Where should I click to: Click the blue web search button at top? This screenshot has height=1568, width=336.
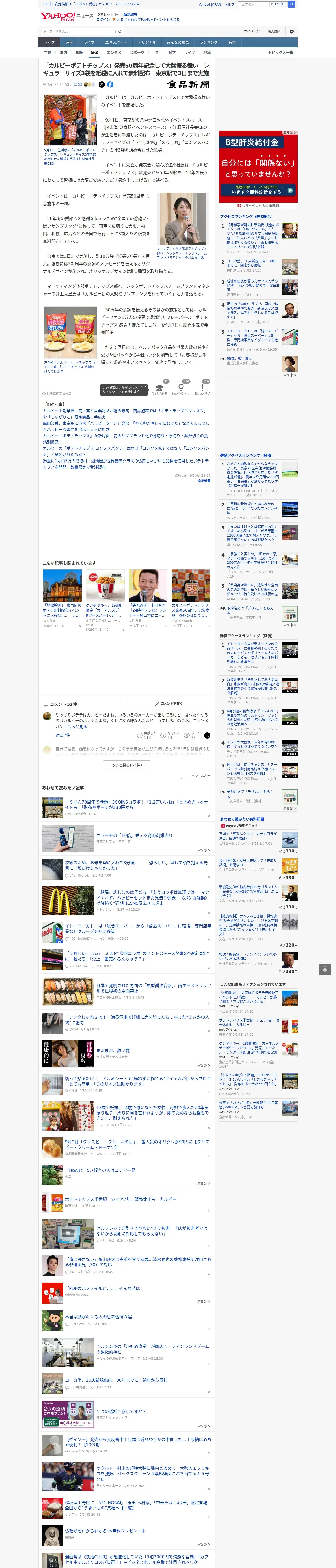point(291,4)
